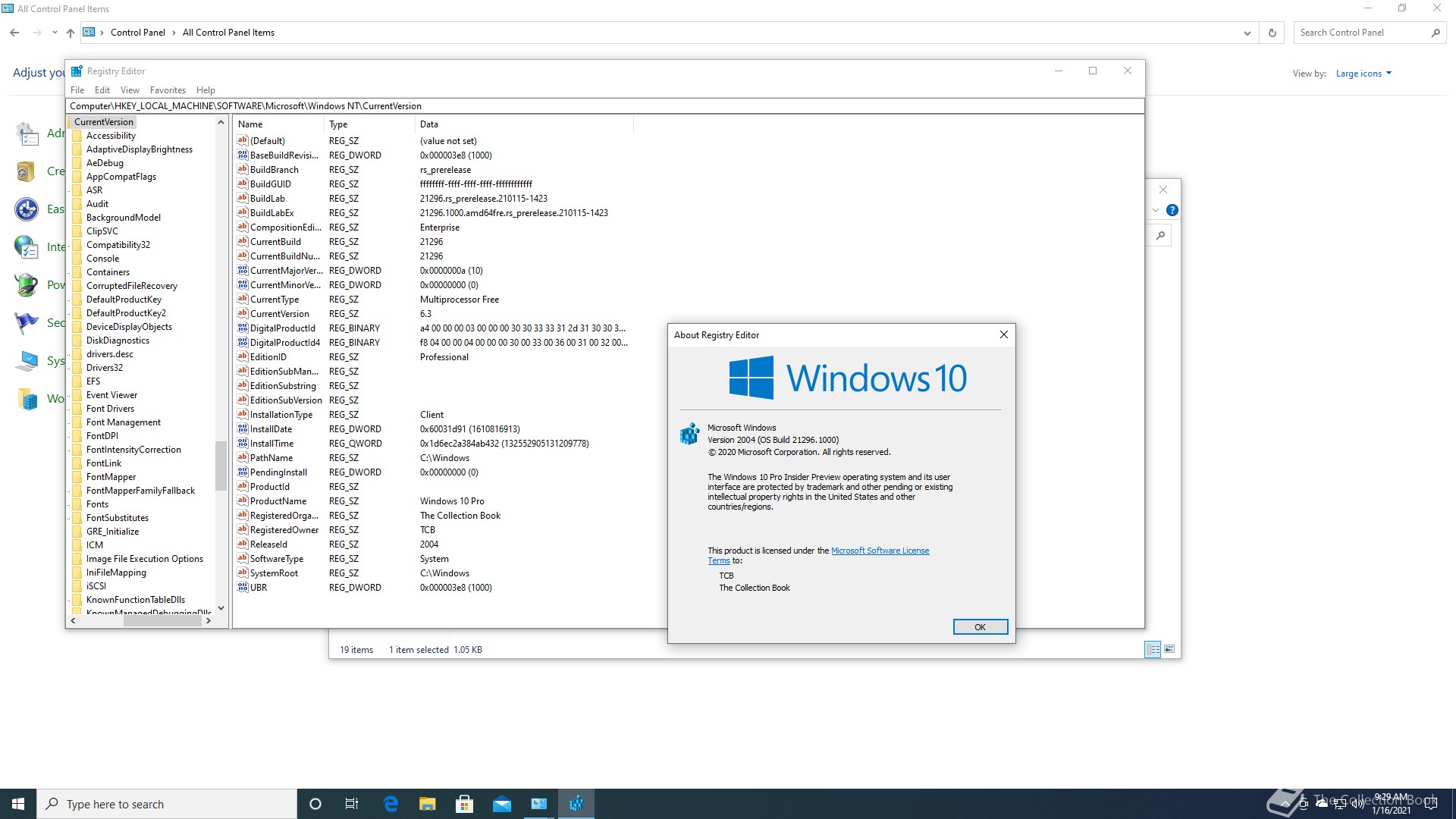Viewport: 1456px width, 819px height.
Task: Open Mail app from taskbar
Action: 502,804
